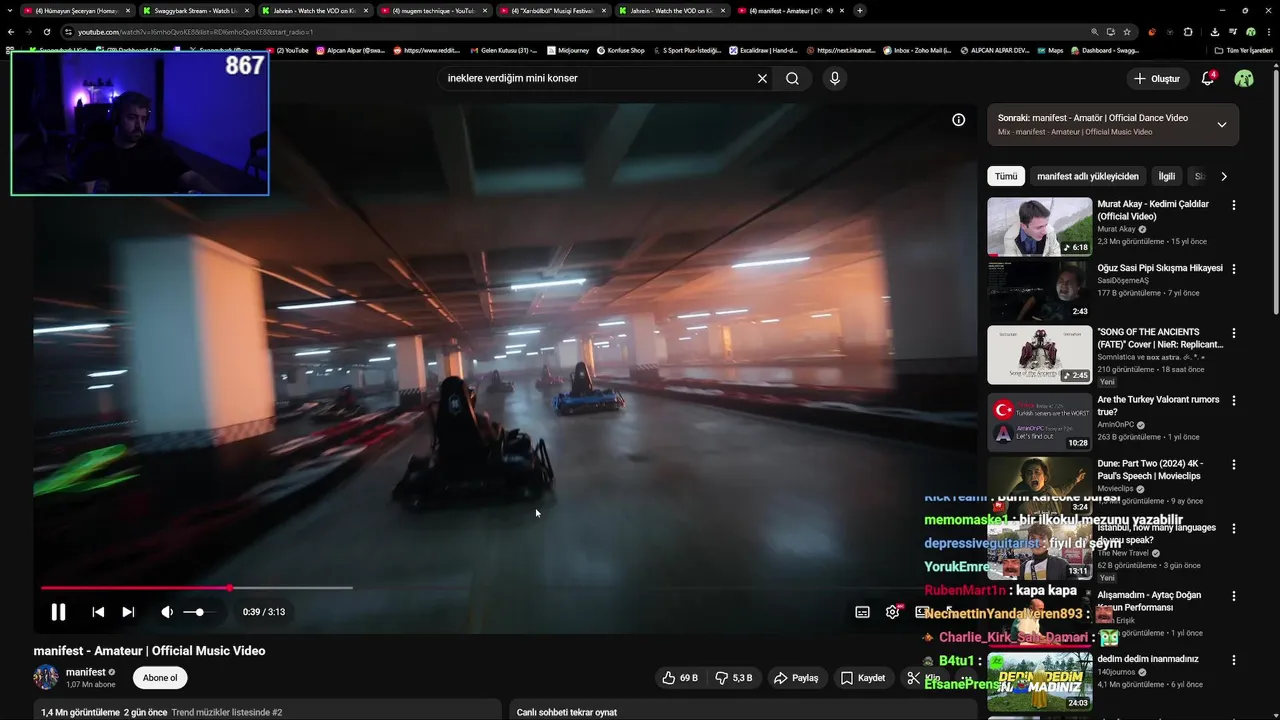This screenshot has width=1280, height=720.
Task: Toggle subtitles with the captions button
Action: tap(862, 612)
